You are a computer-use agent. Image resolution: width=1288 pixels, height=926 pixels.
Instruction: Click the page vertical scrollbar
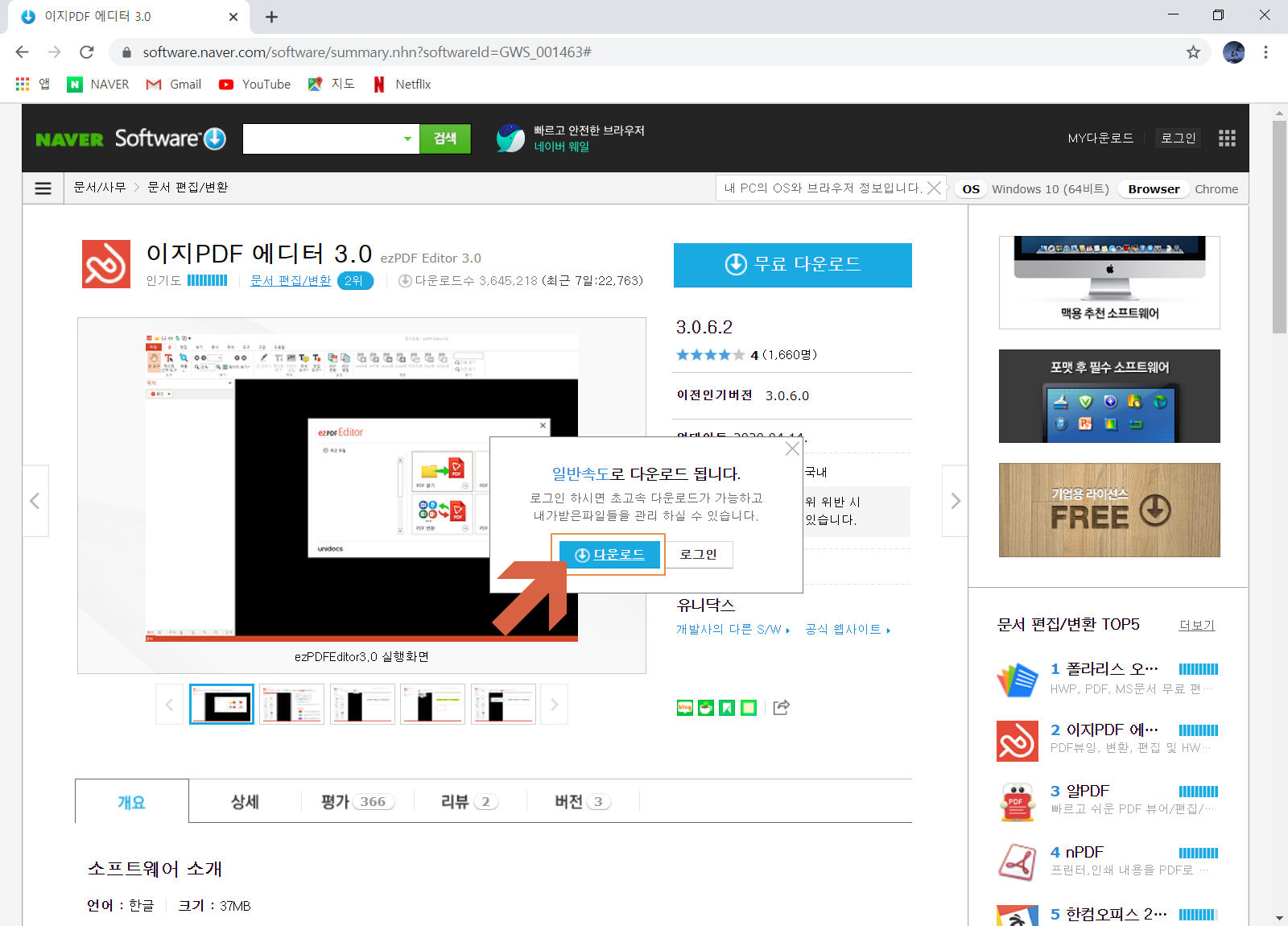pos(1279,225)
